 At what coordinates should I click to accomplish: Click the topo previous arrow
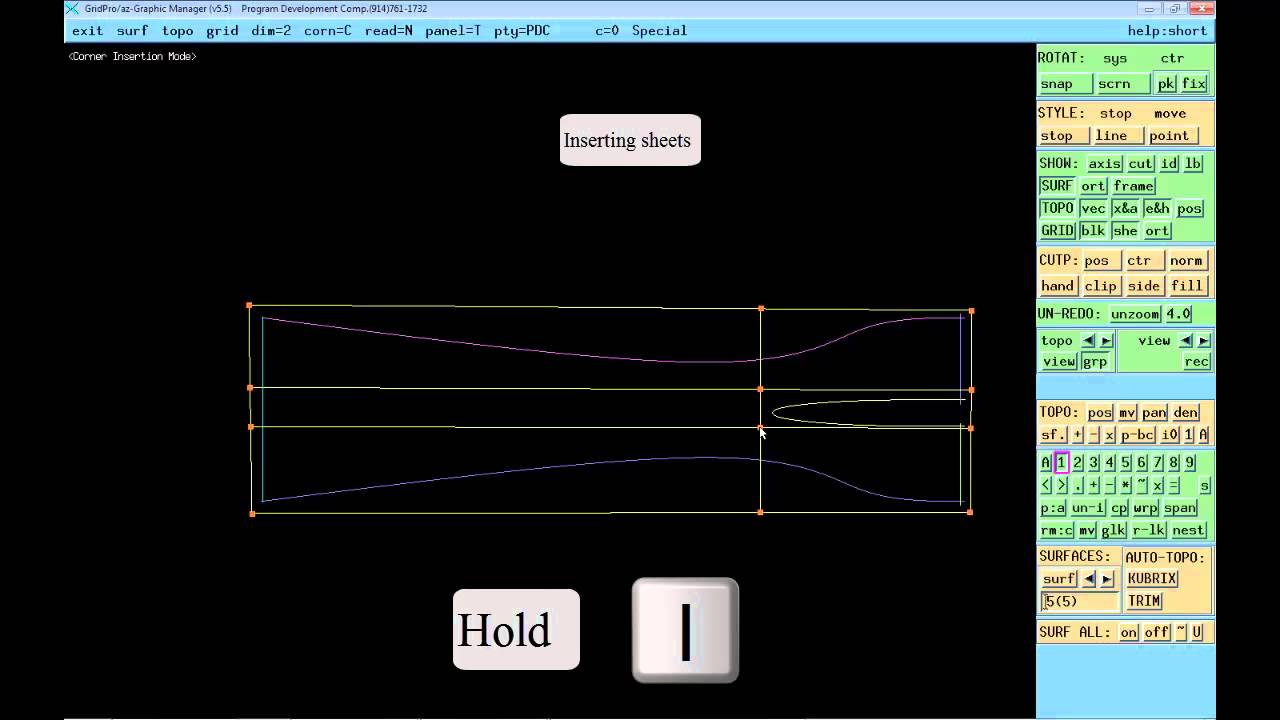[1089, 341]
